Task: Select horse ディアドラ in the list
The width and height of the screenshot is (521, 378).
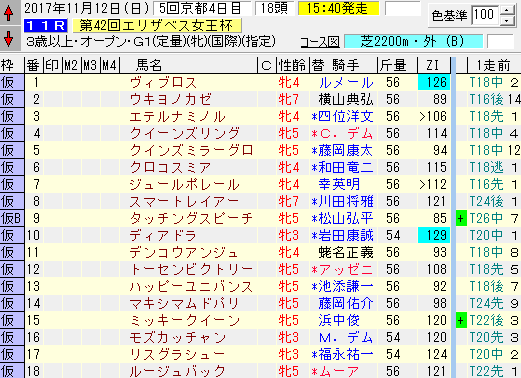Action: 163,236
